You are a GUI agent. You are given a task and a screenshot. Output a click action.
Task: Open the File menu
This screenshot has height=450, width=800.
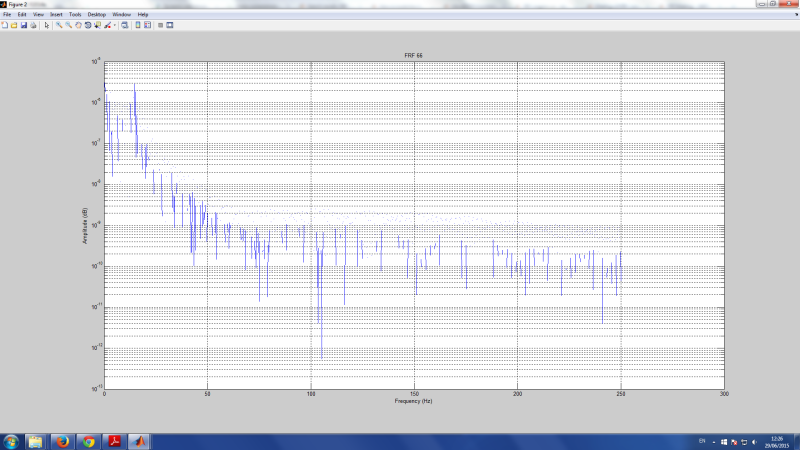(7, 14)
